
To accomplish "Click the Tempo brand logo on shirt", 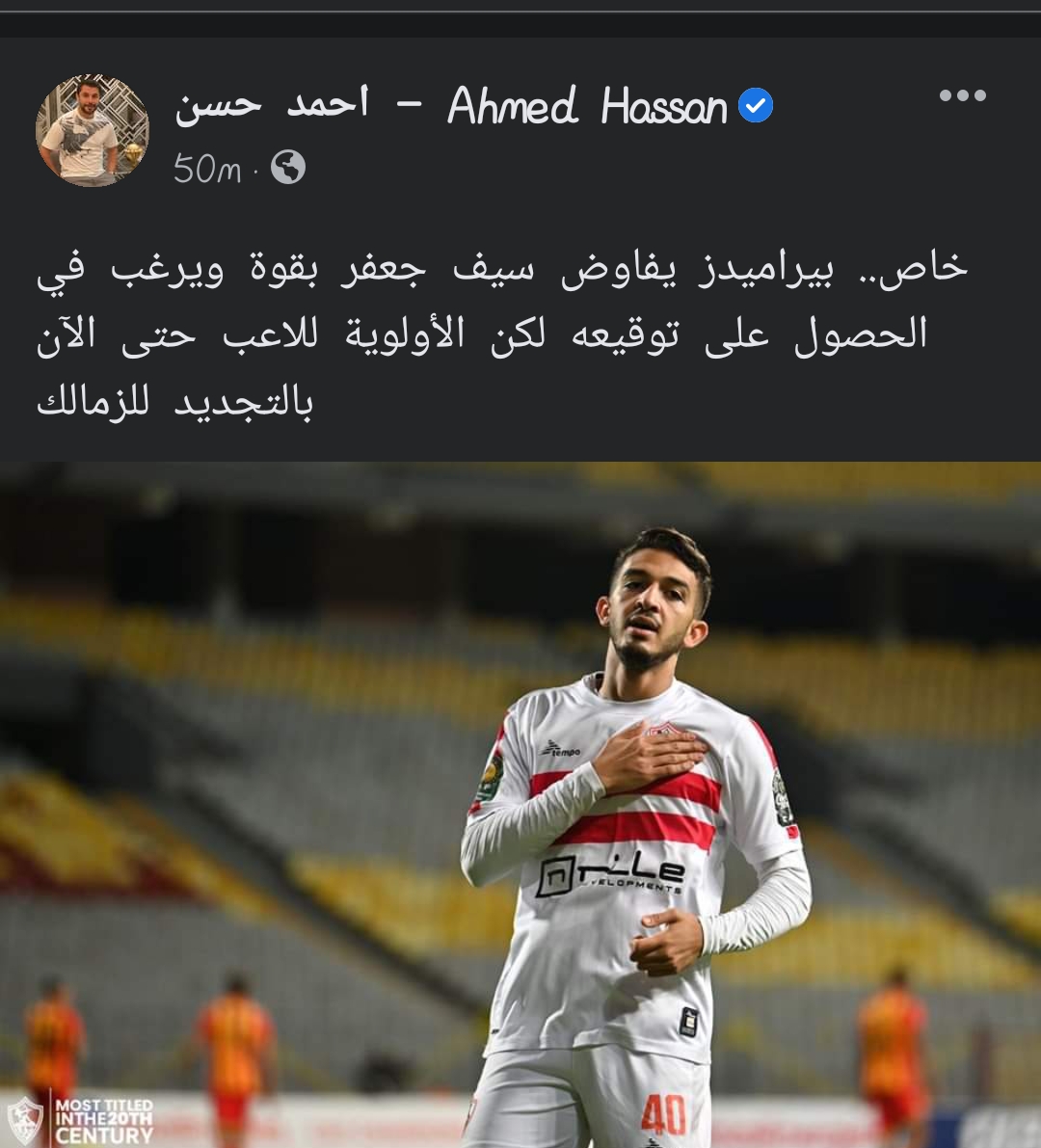I will tap(562, 749).
